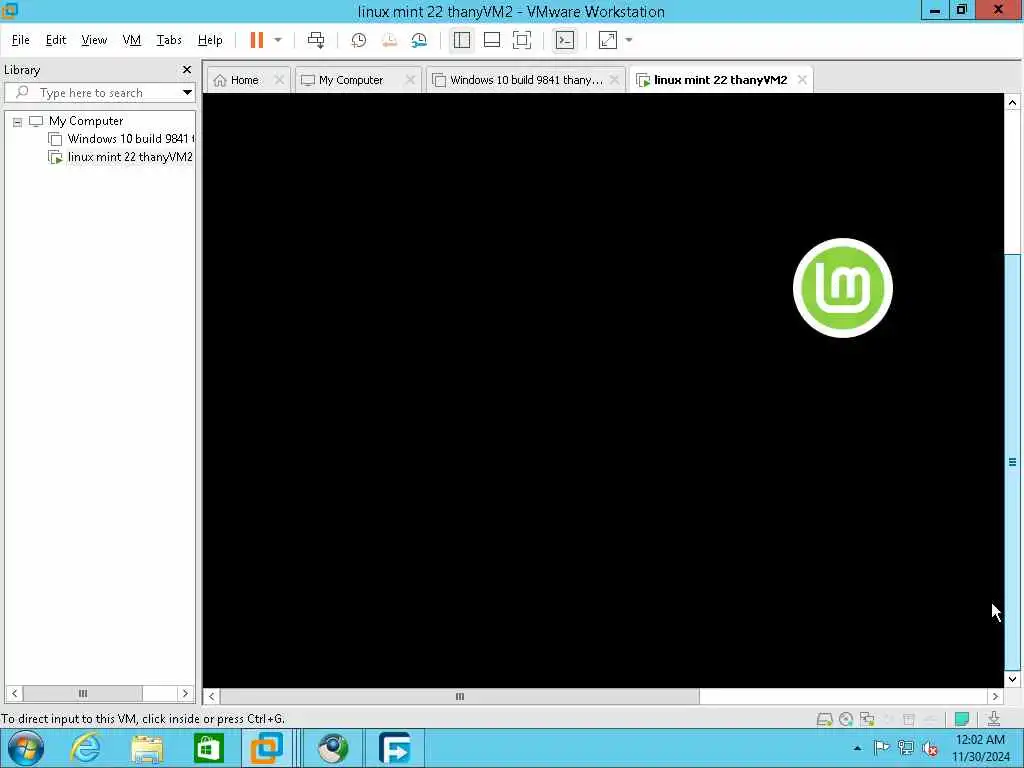
Task: Open the VM menu
Action: pos(132,40)
